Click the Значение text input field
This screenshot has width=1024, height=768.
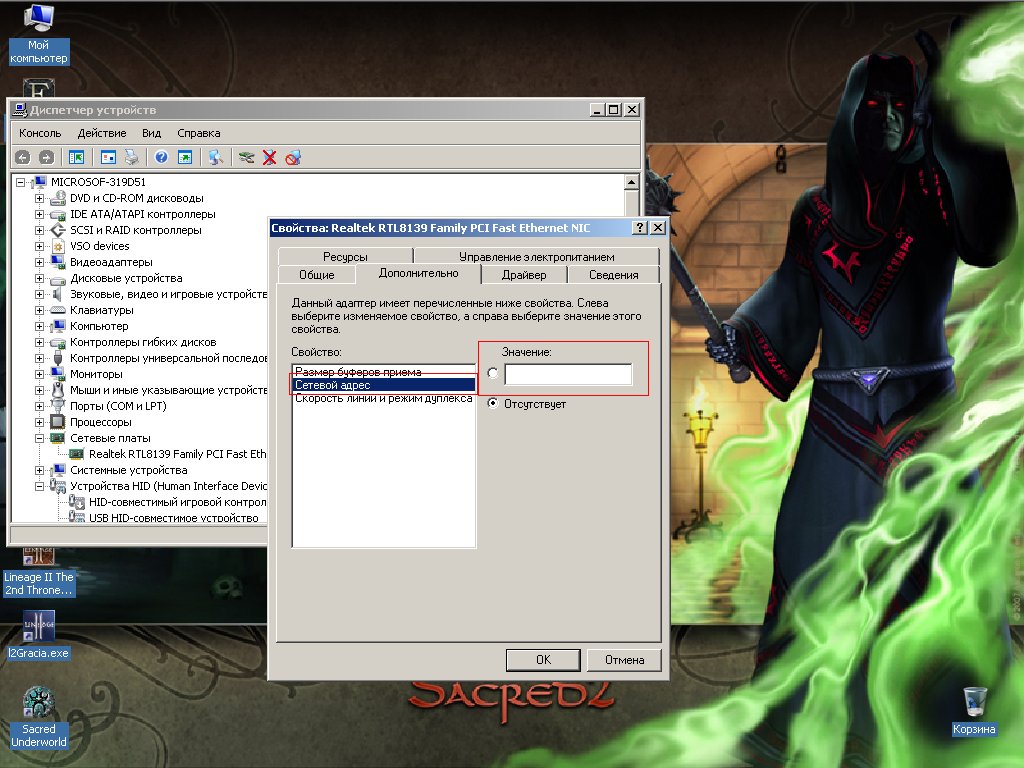568,374
